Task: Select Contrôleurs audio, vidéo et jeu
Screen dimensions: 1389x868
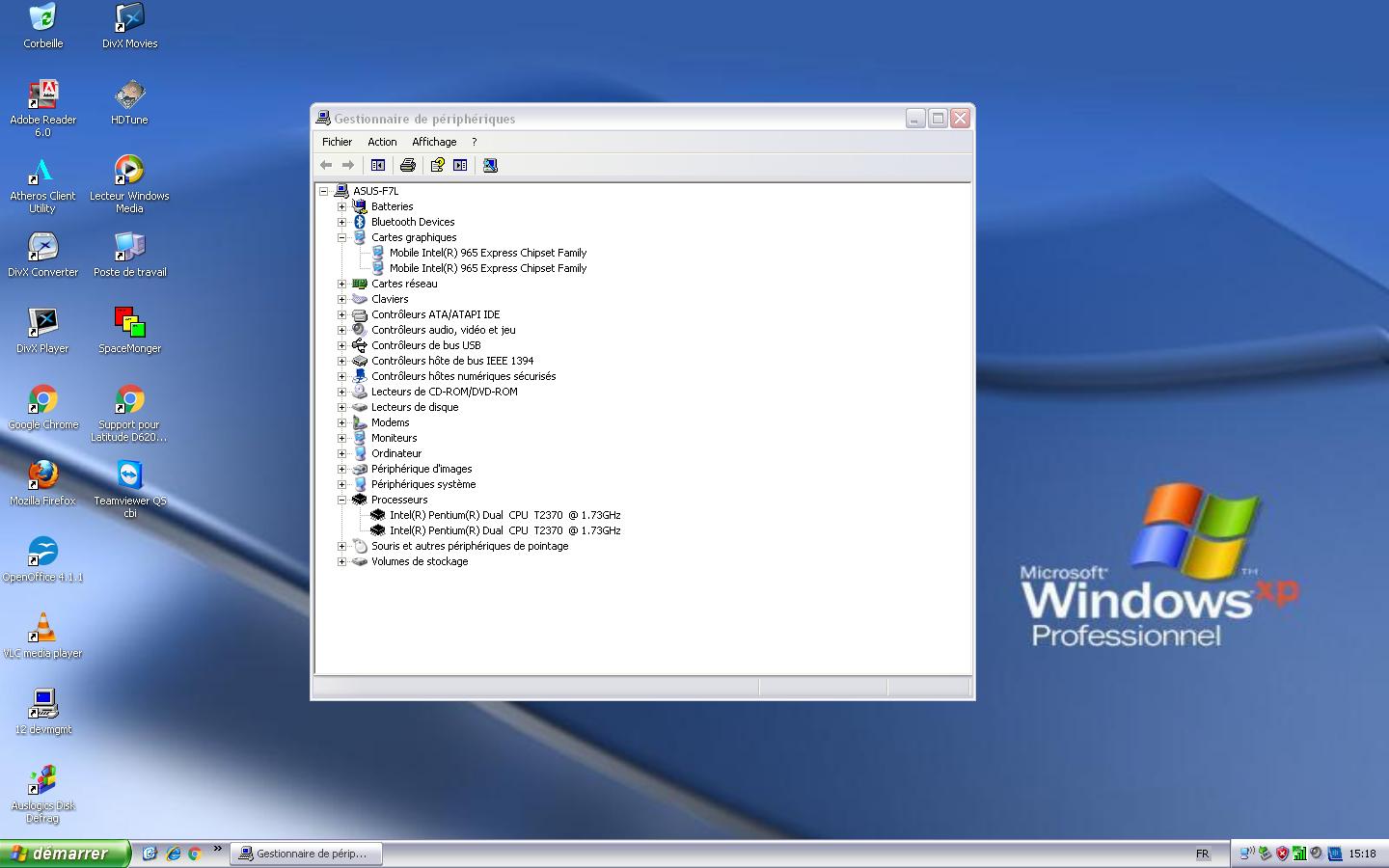Action: pyautogui.click(x=443, y=330)
